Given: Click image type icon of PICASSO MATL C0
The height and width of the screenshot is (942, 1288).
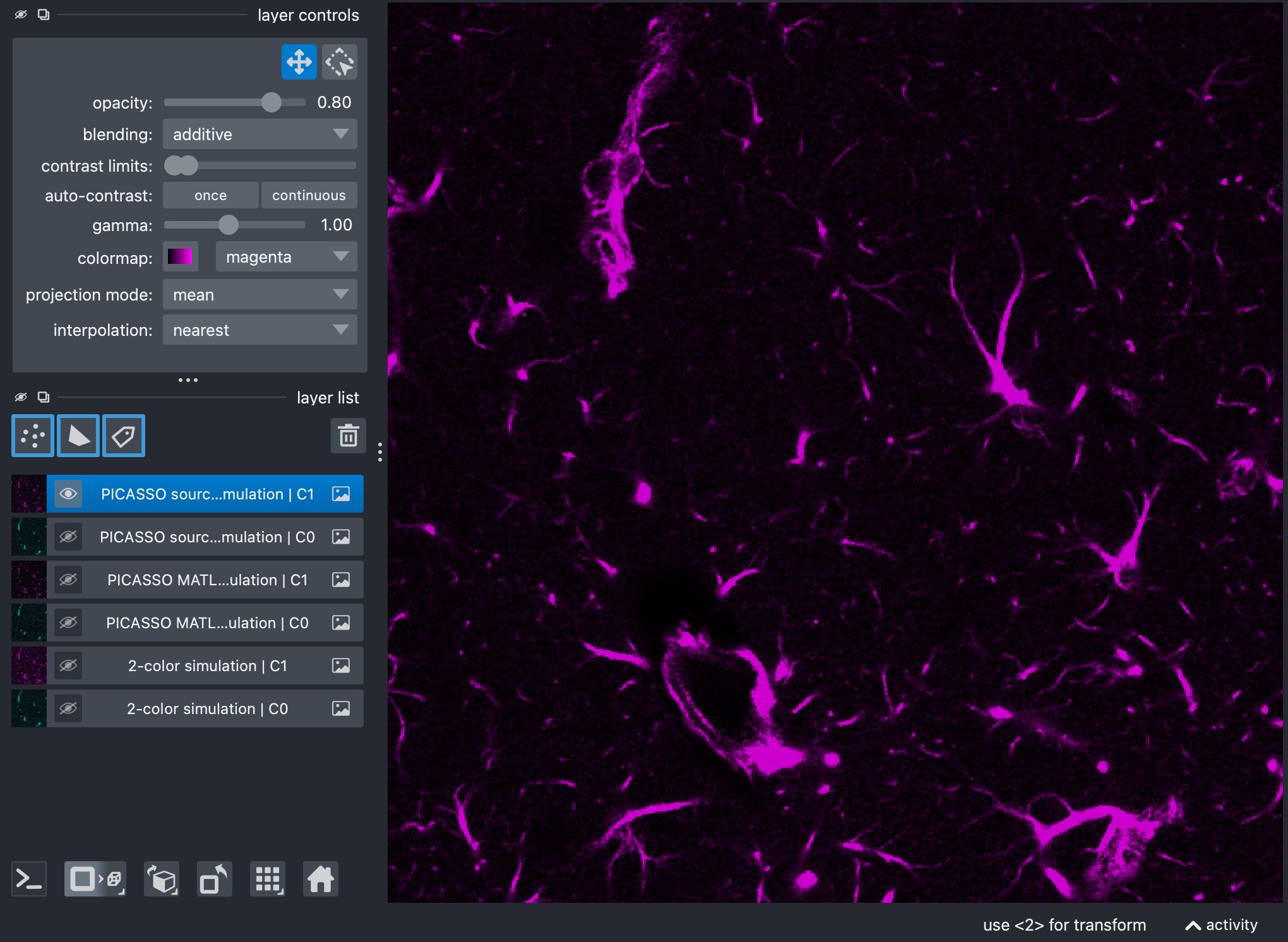Looking at the screenshot, I should point(341,623).
